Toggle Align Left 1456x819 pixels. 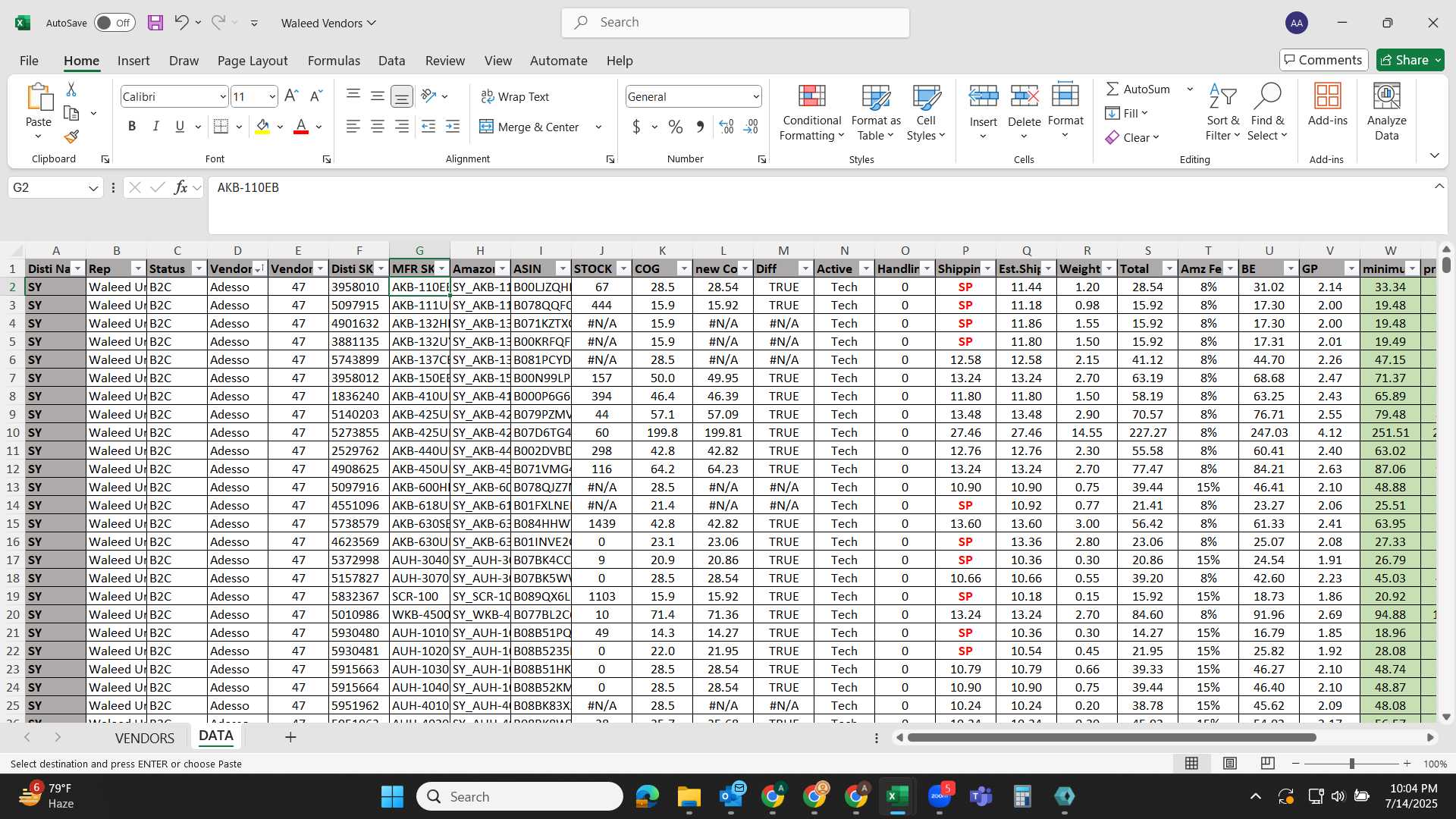click(x=353, y=127)
